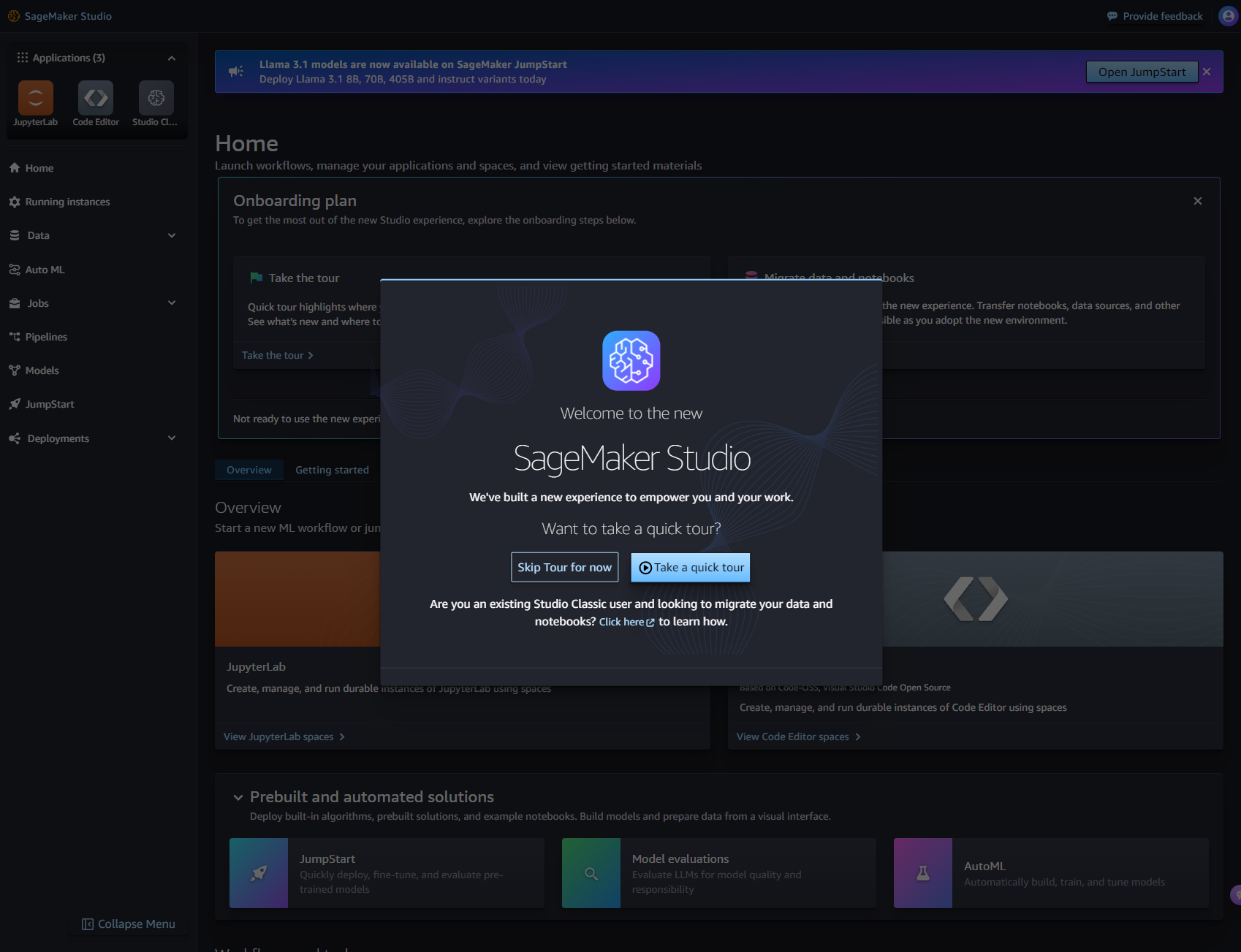
Task: Click the flag icon beside Take the tour
Action: [257, 278]
